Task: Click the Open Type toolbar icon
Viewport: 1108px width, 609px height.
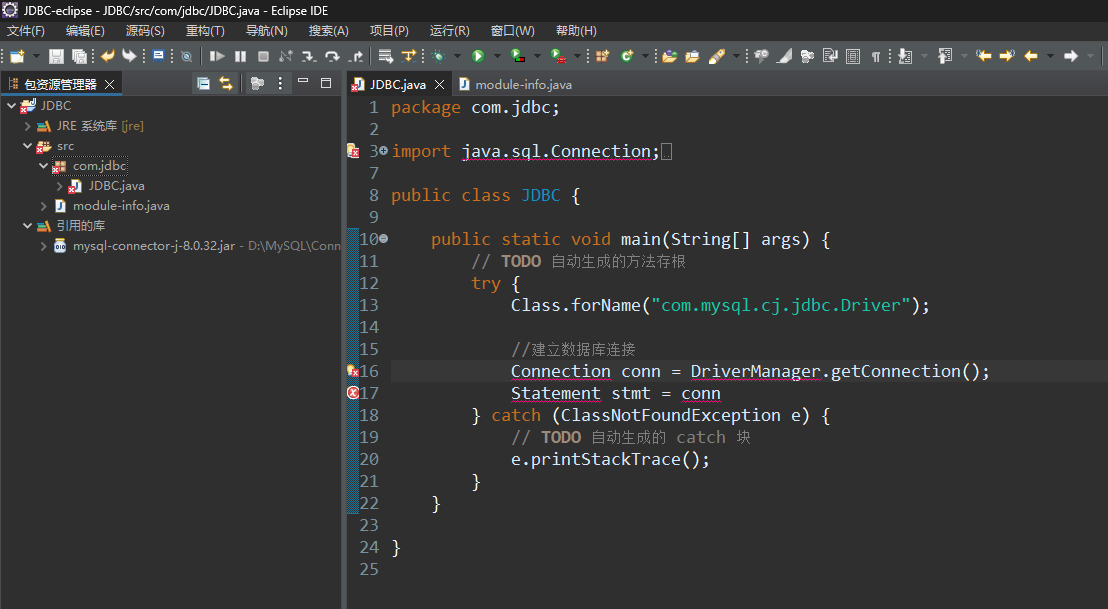Action: tap(669, 56)
